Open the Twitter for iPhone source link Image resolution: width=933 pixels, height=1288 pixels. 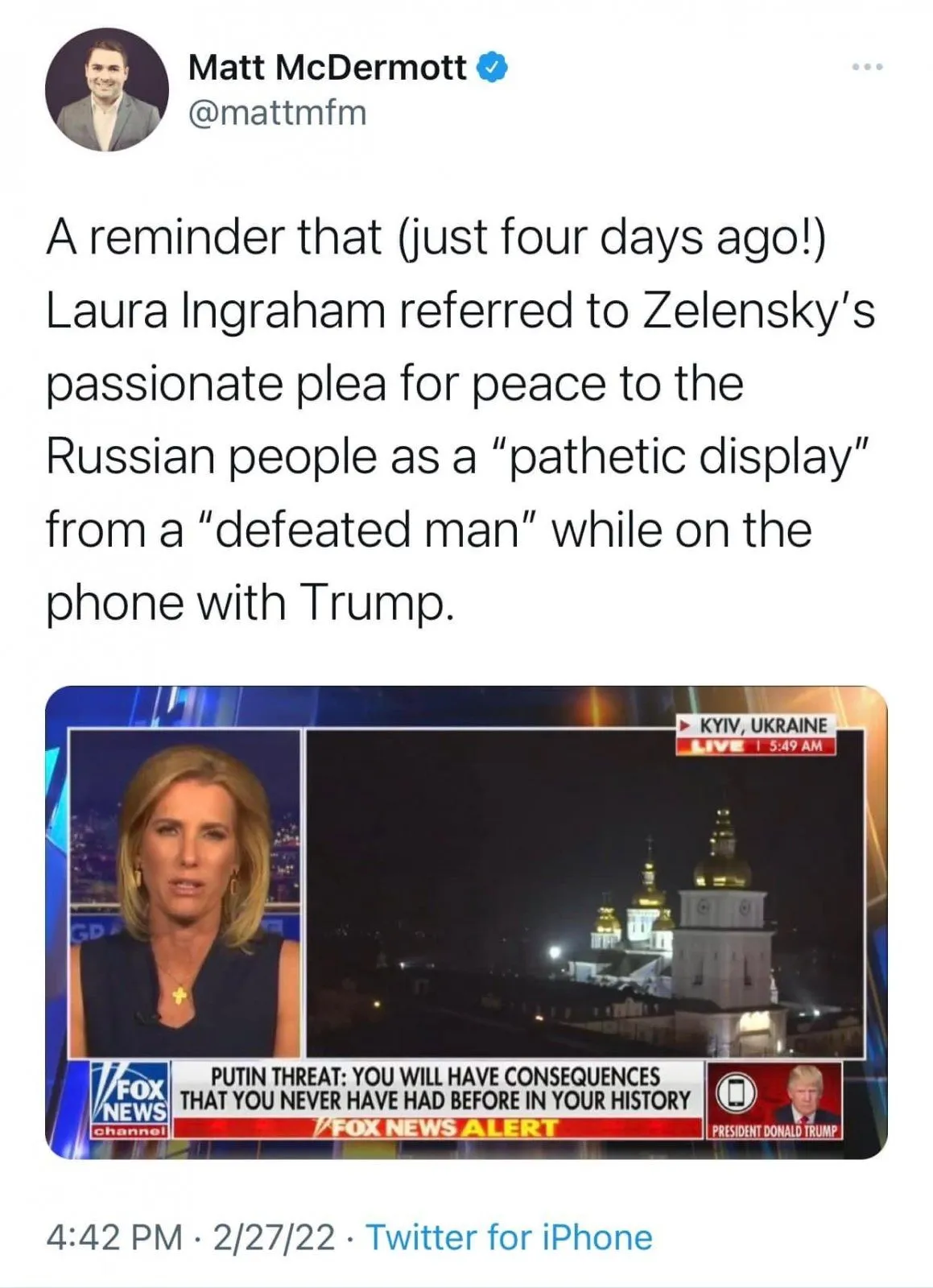[509, 1238]
